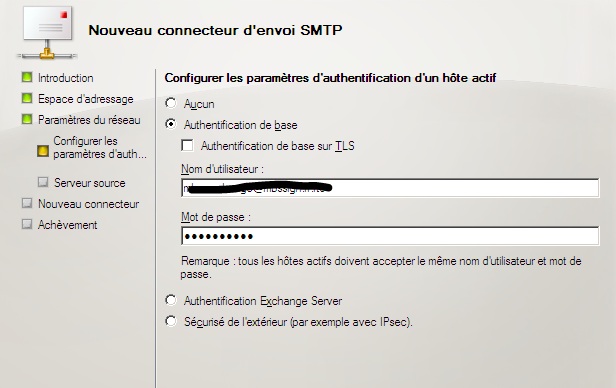The width and height of the screenshot is (616, 388).
Task: Choose Sécurisé de l'extérieur radio option
Action: pyautogui.click(x=171, y=321)
